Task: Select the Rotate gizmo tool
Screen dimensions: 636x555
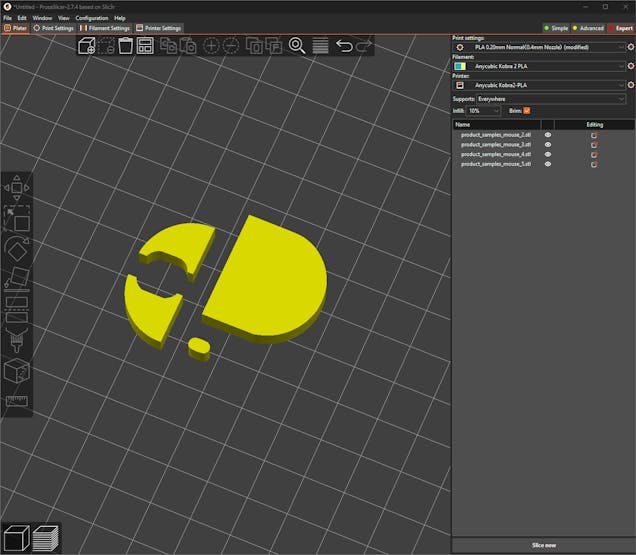Action: 17,249
